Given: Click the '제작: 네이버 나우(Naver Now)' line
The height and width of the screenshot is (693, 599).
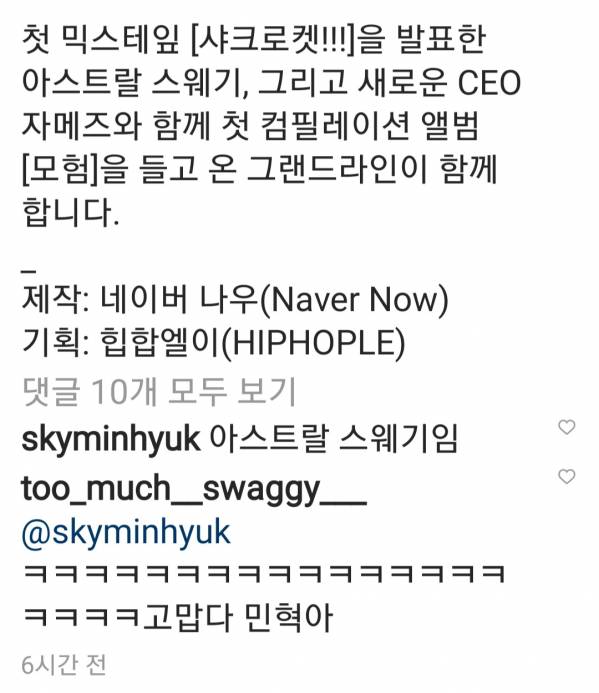Looking at the screenshot, I should coord(235,300).
